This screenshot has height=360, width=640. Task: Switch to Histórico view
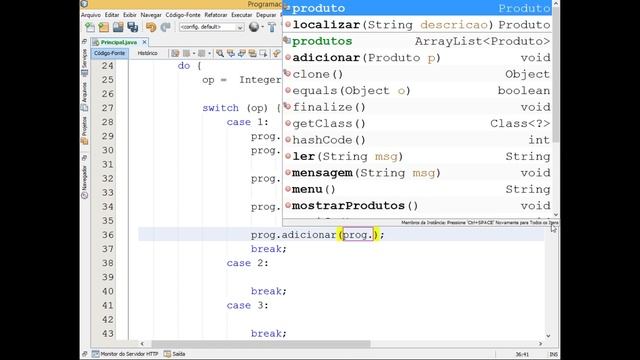pyautogui.click(x=147, y=53)
